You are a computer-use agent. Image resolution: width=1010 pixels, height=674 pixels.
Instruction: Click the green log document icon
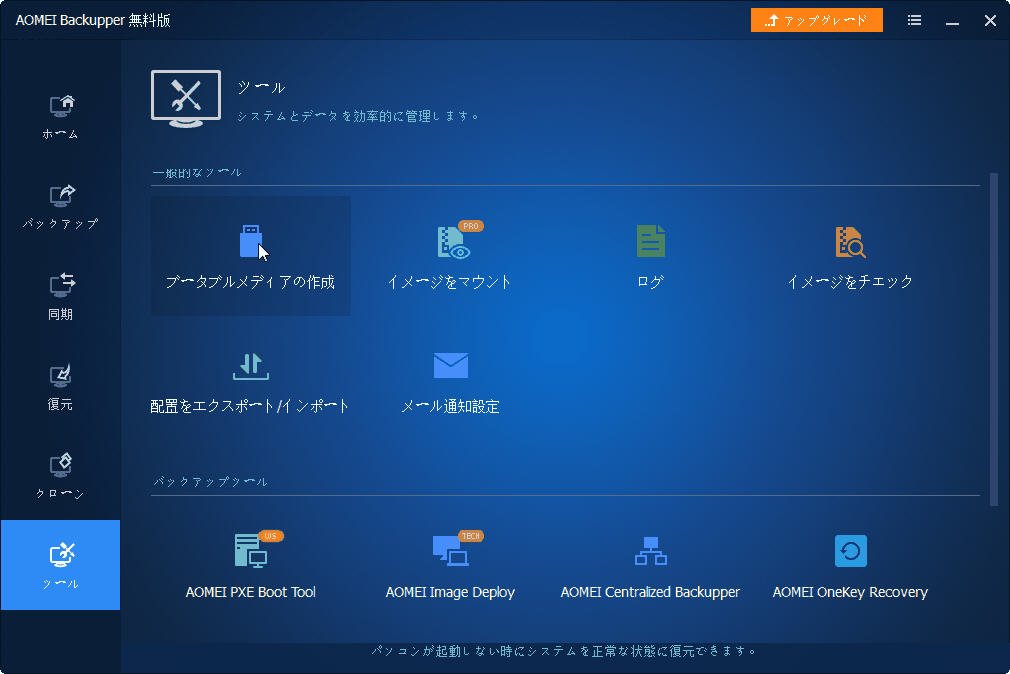point(651,241)
